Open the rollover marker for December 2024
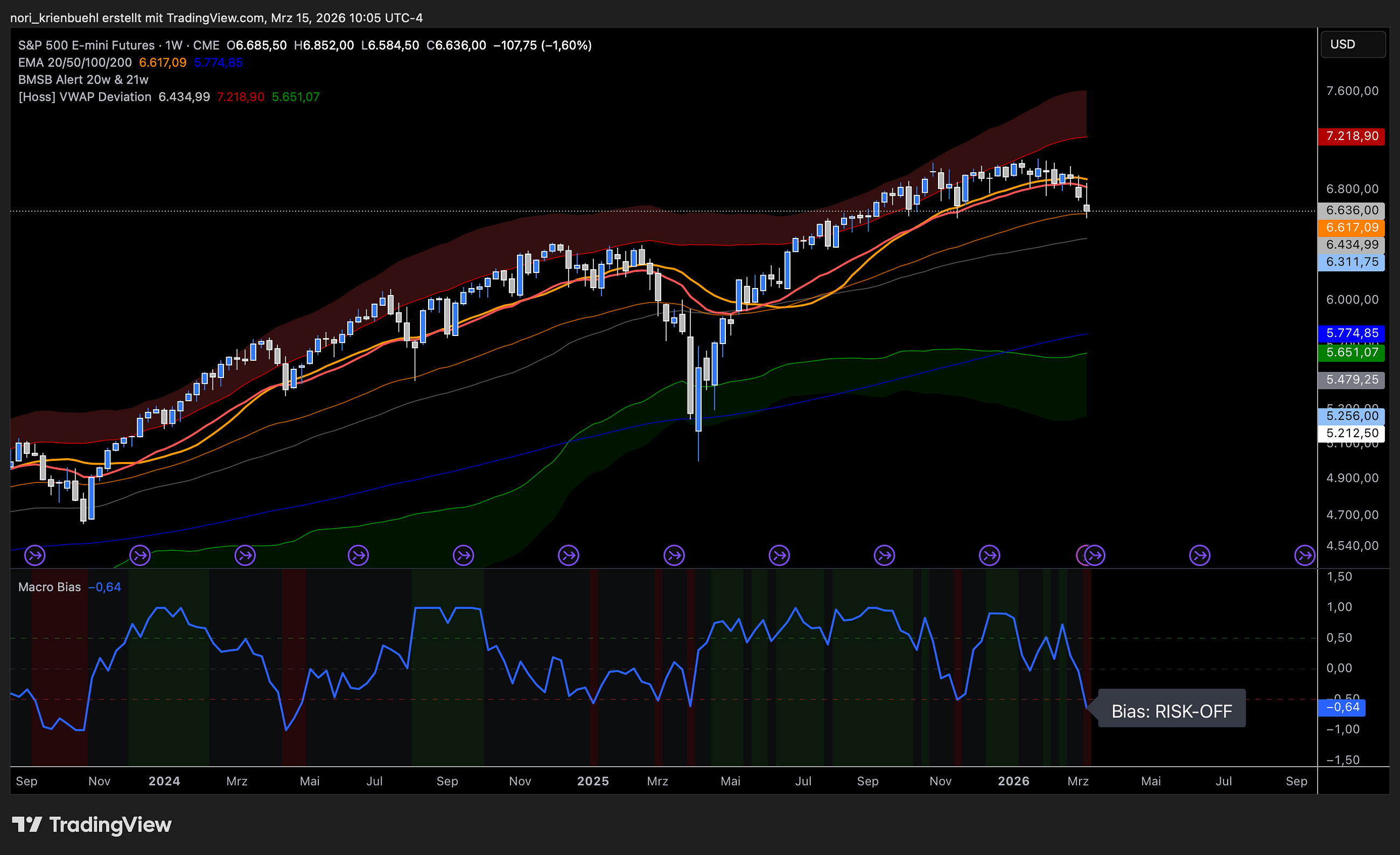Screen dimensions: 1400x855 coord(568,555)
